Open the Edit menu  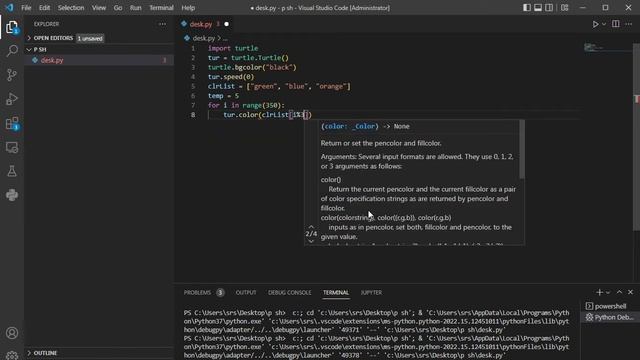click(x=44, y=7)
